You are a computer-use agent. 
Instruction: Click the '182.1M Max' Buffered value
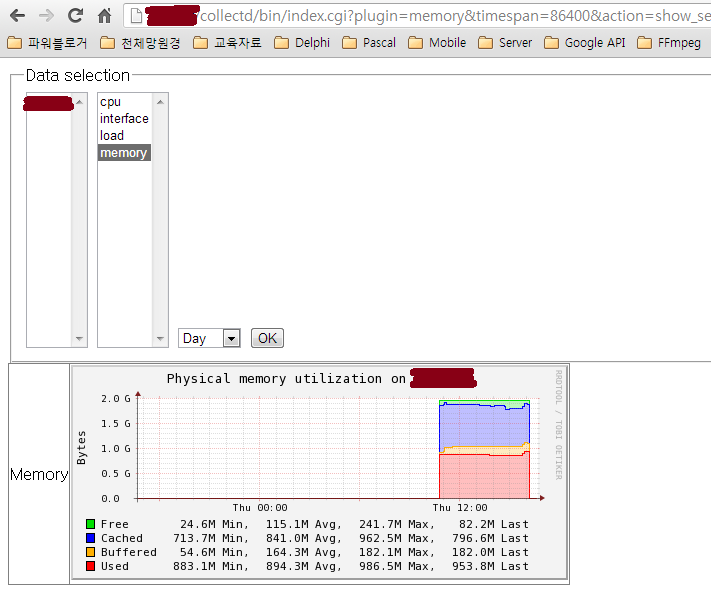click(397, 552)
